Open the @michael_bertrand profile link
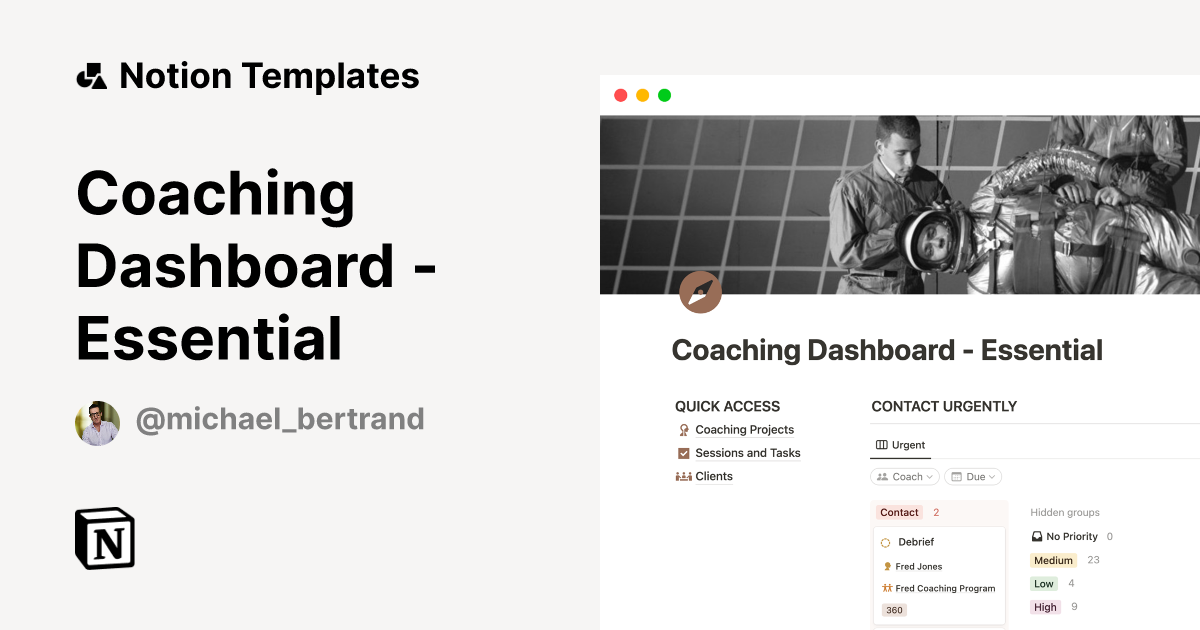 280,419
